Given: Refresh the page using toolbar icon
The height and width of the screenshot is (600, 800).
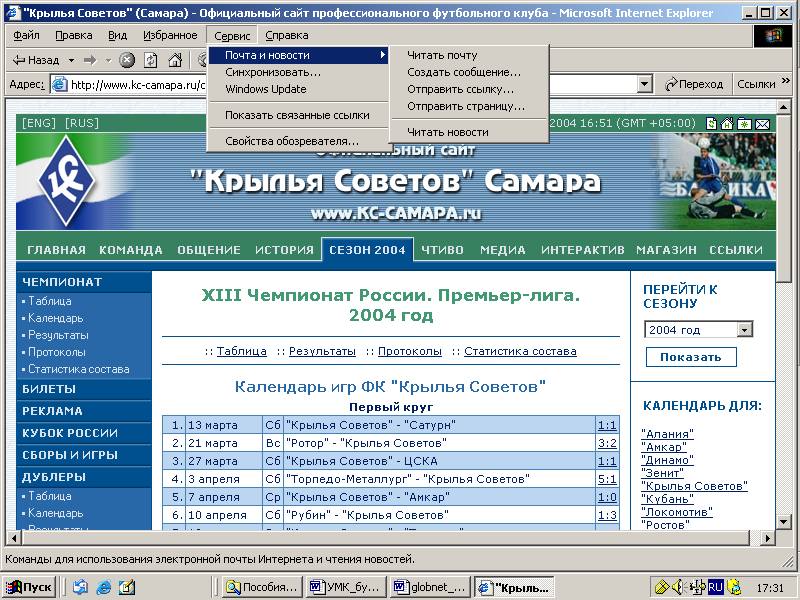Looking at the screenshot, I should [x=151, y=60].
